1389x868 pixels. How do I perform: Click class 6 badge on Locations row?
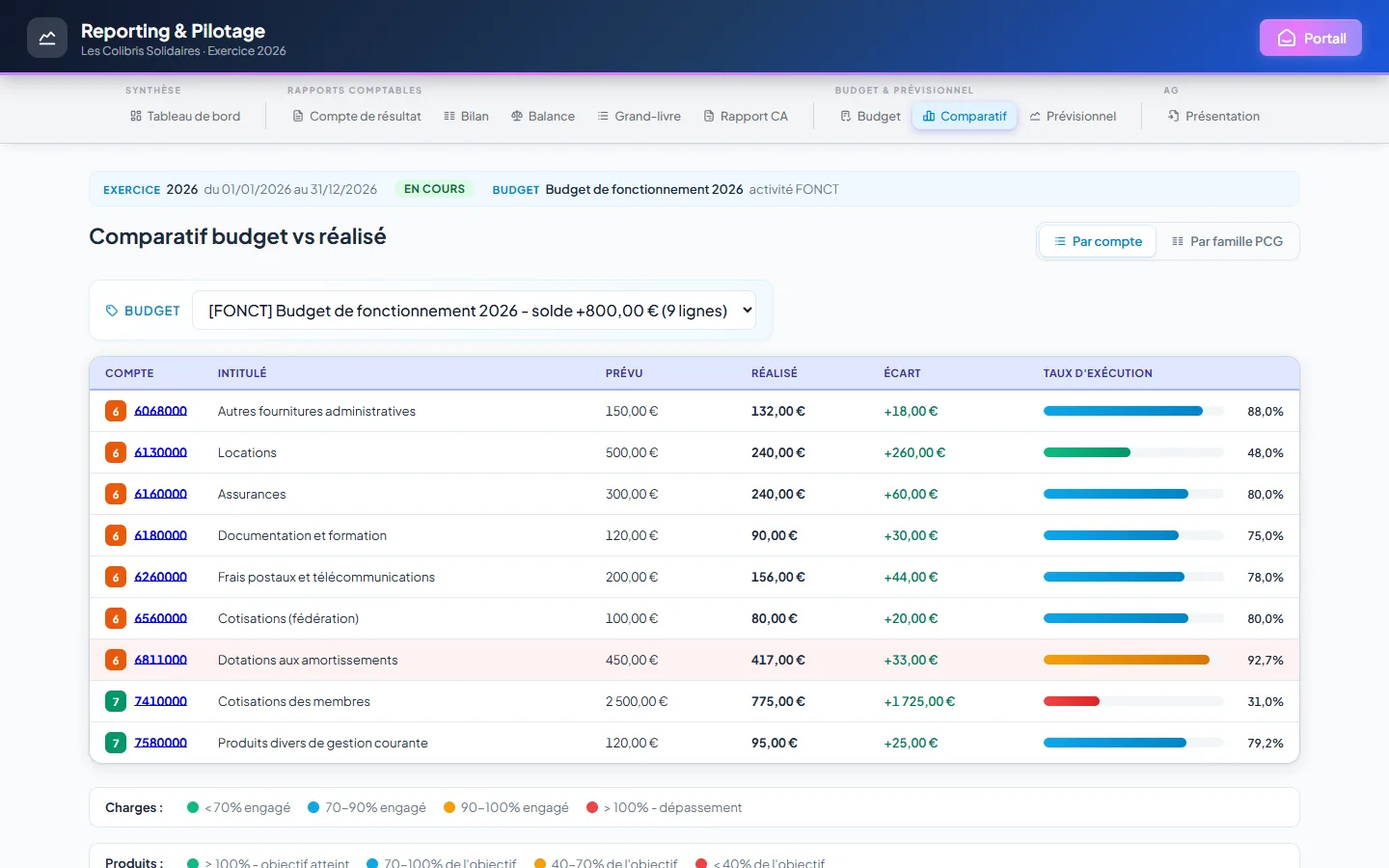pyautogui.click(x=116, y=452)
